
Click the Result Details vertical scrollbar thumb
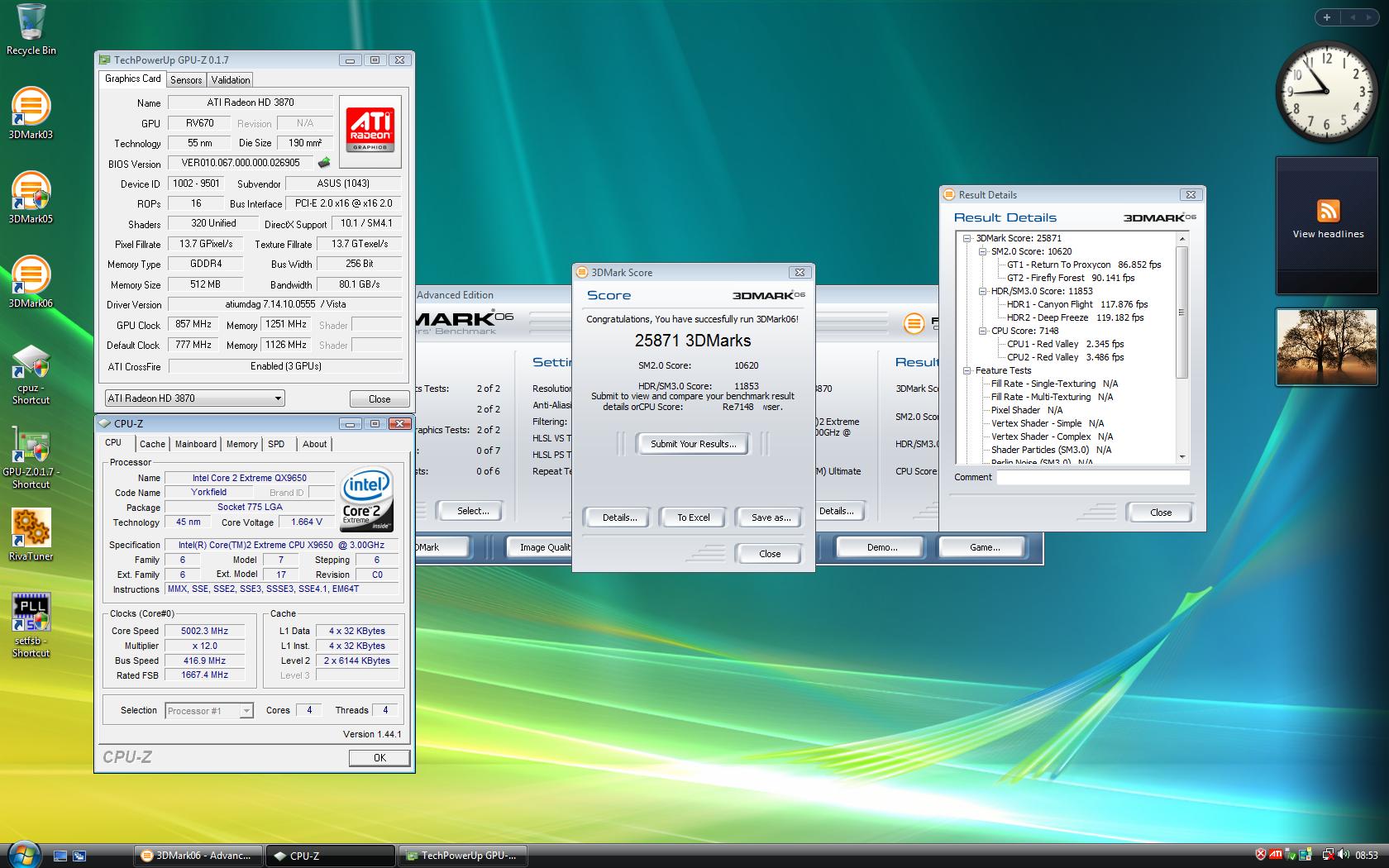tap(1181, 312)
